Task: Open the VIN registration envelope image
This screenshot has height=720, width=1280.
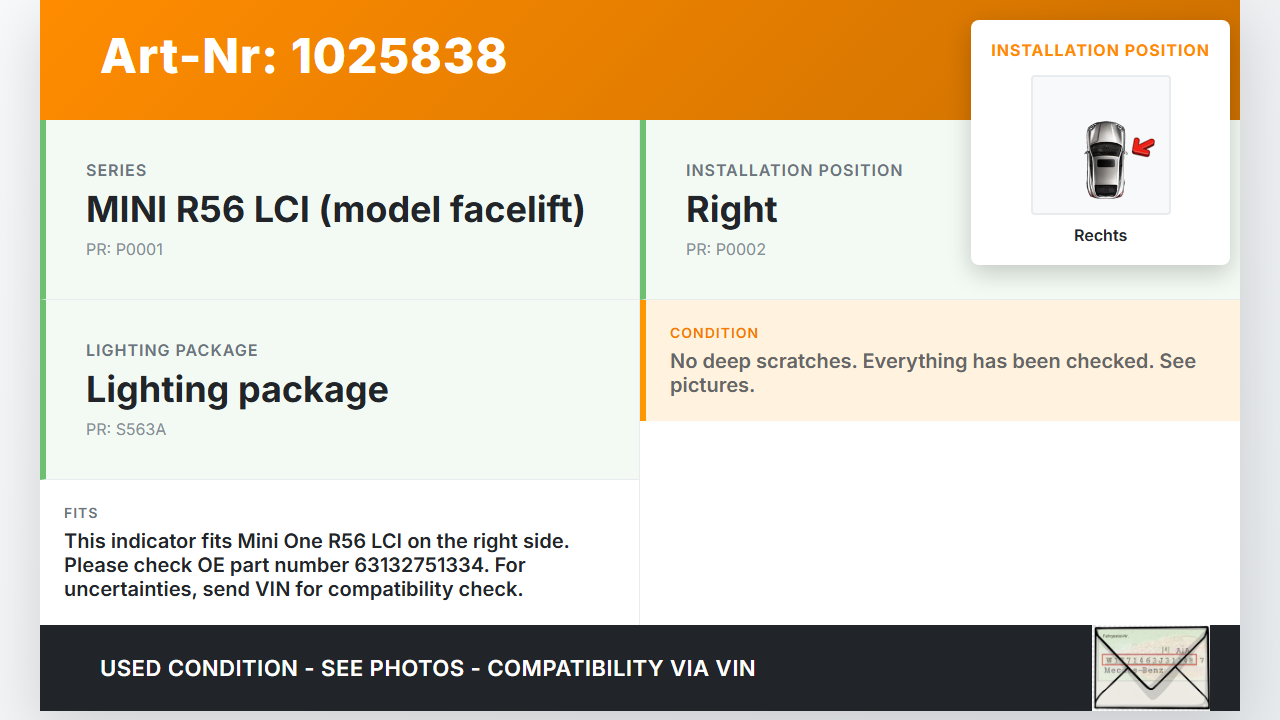Action: pyautogui.click(x=1151, y=667)
